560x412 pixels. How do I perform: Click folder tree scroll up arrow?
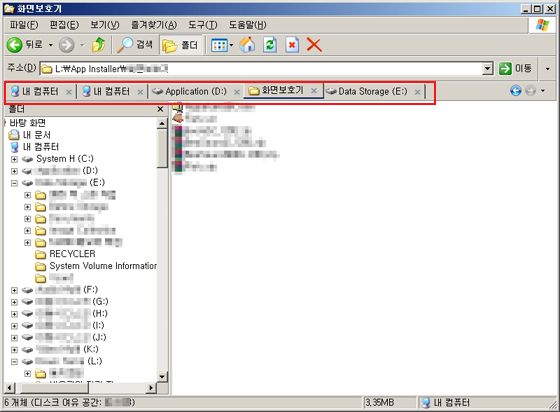coord(162,124)
